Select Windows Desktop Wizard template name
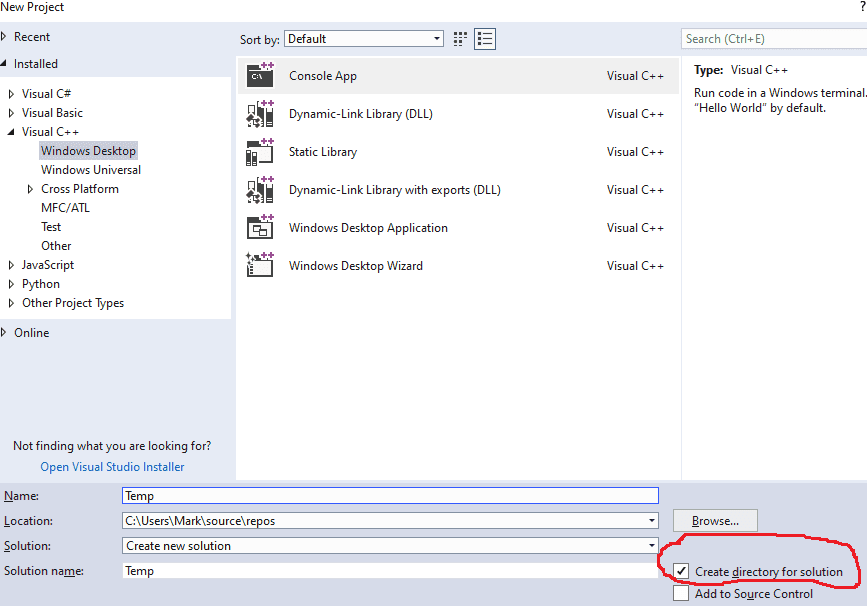This screenshot has height=606, width=867. (356, 265)
